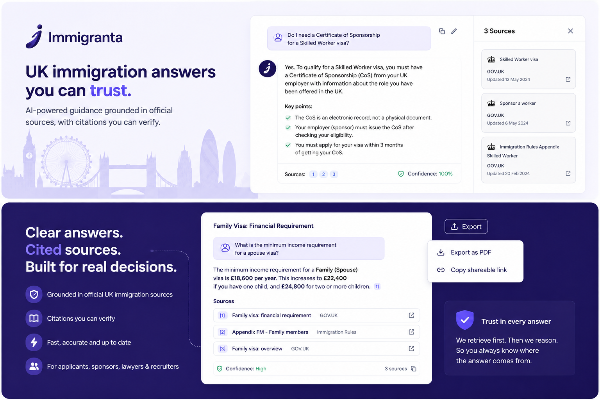The image size is (600, 400).
Task: Open the Family visa overview source
Action: point(316,349)
